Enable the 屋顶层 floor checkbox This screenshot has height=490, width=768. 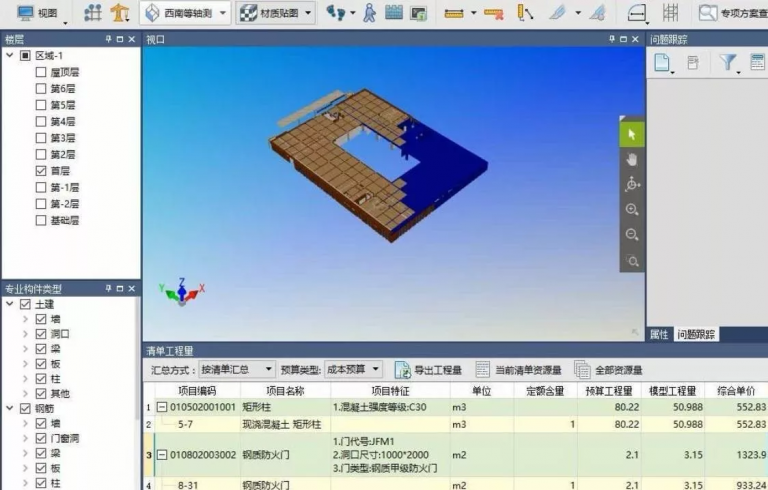pos(41,73)
